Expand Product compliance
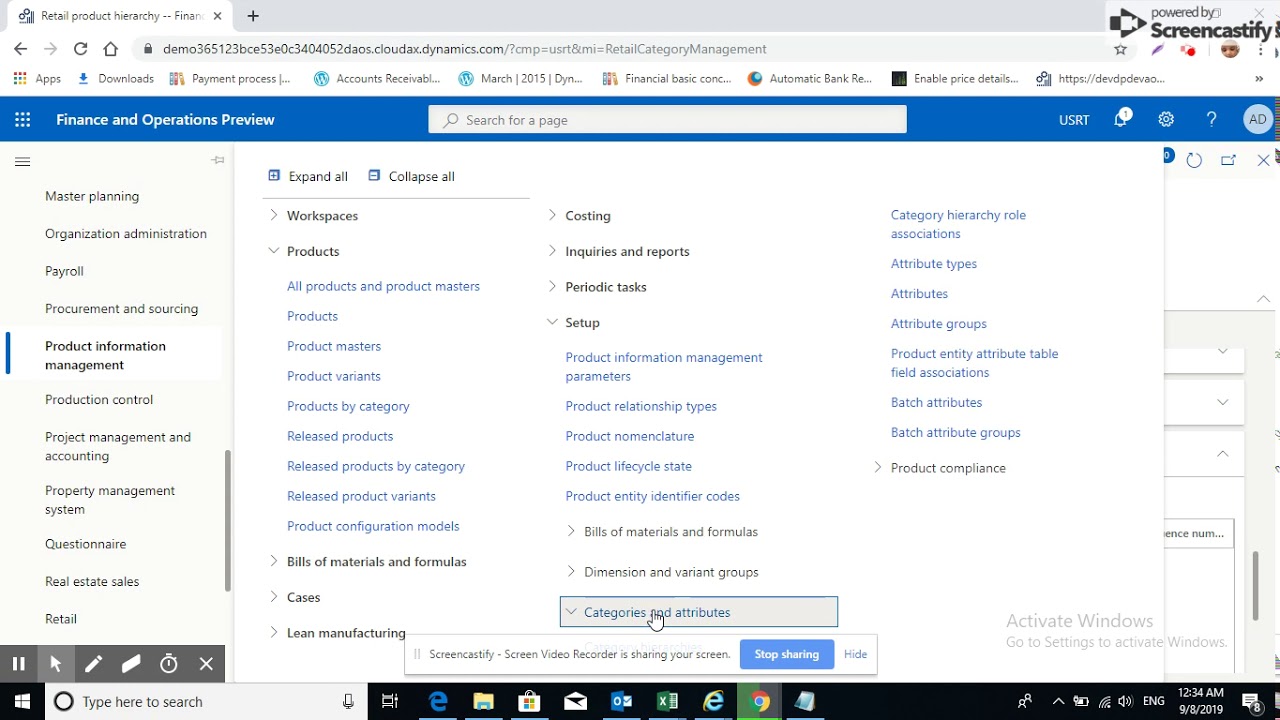This screenshot has width=1280, height=720. click(877, 467)
